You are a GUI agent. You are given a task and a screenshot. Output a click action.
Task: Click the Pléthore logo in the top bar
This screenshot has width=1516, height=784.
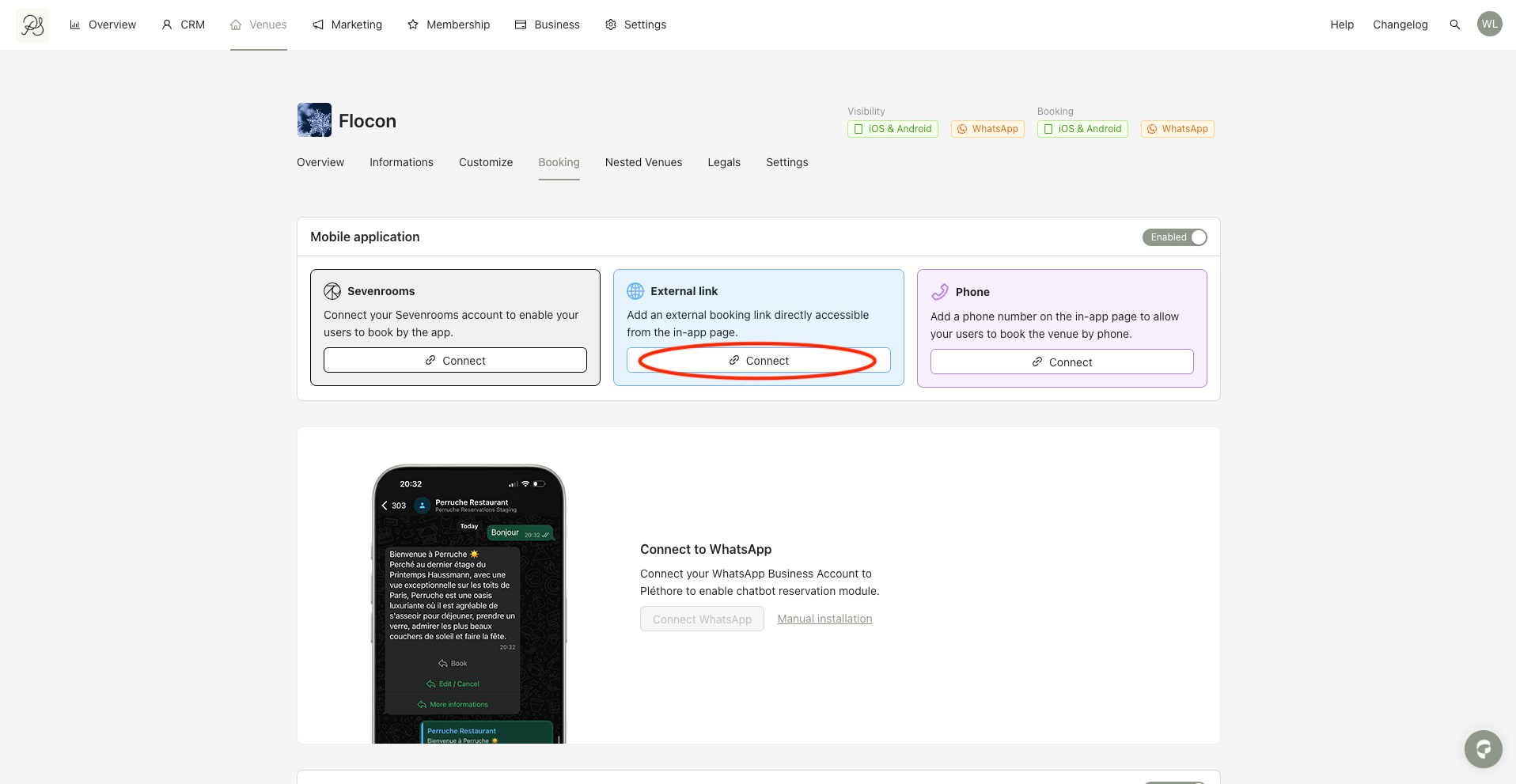coord(32,25)
